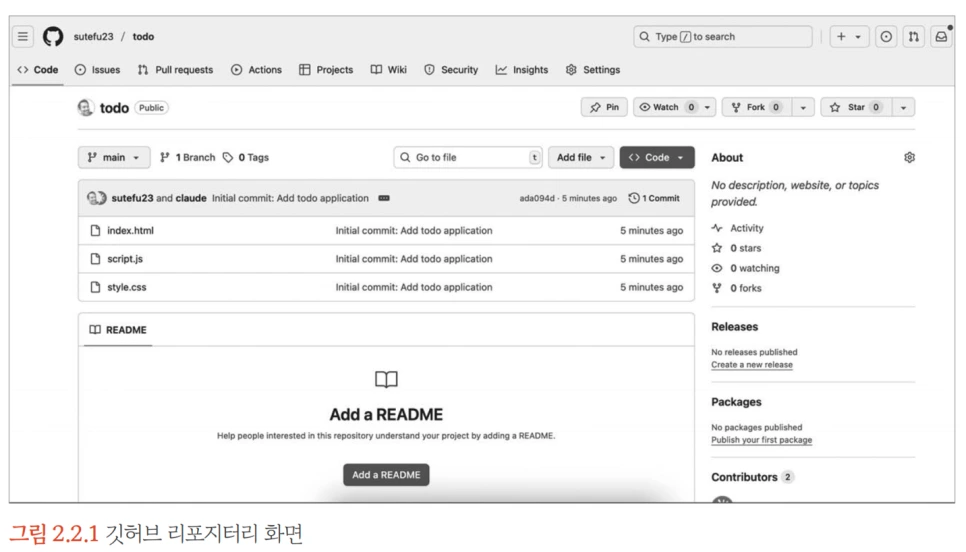Open commit message in the style.css row
This screenshot has height=552, width=966.
[414, 287]
